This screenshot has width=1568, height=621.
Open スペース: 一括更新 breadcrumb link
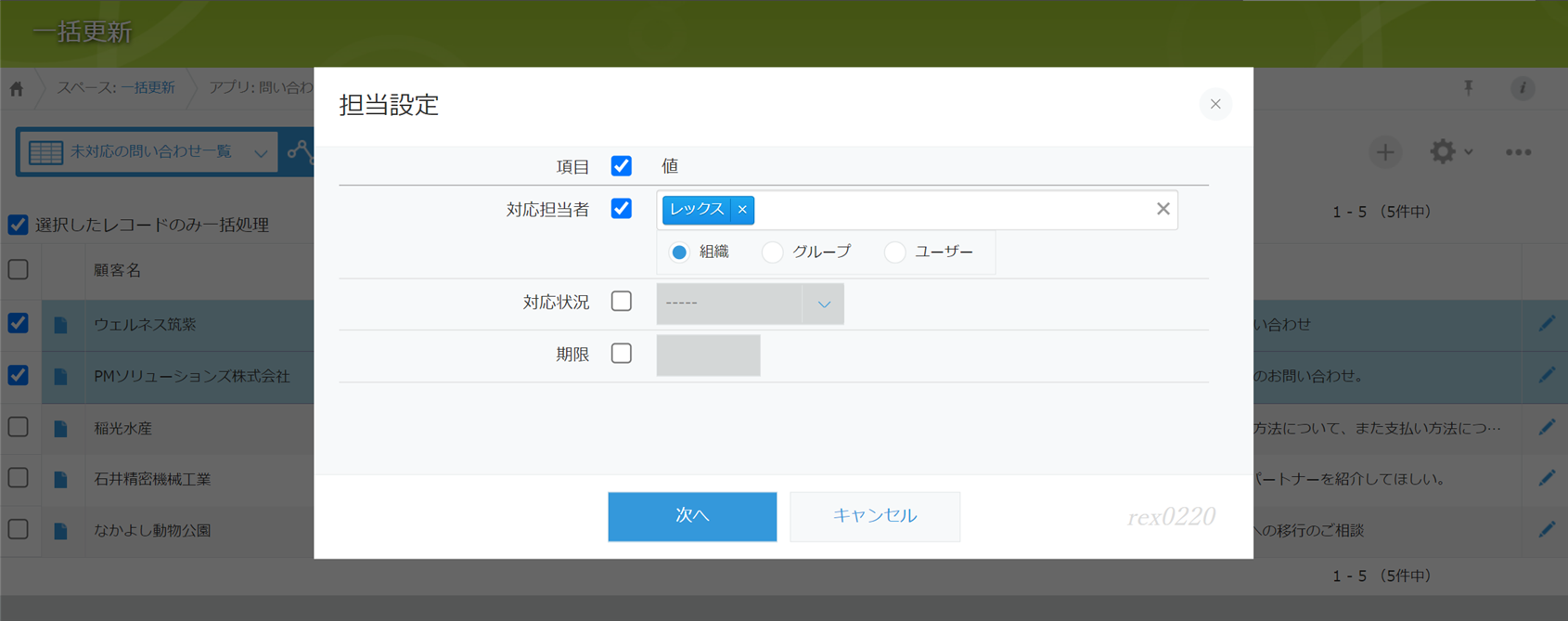tap(116, 87)
